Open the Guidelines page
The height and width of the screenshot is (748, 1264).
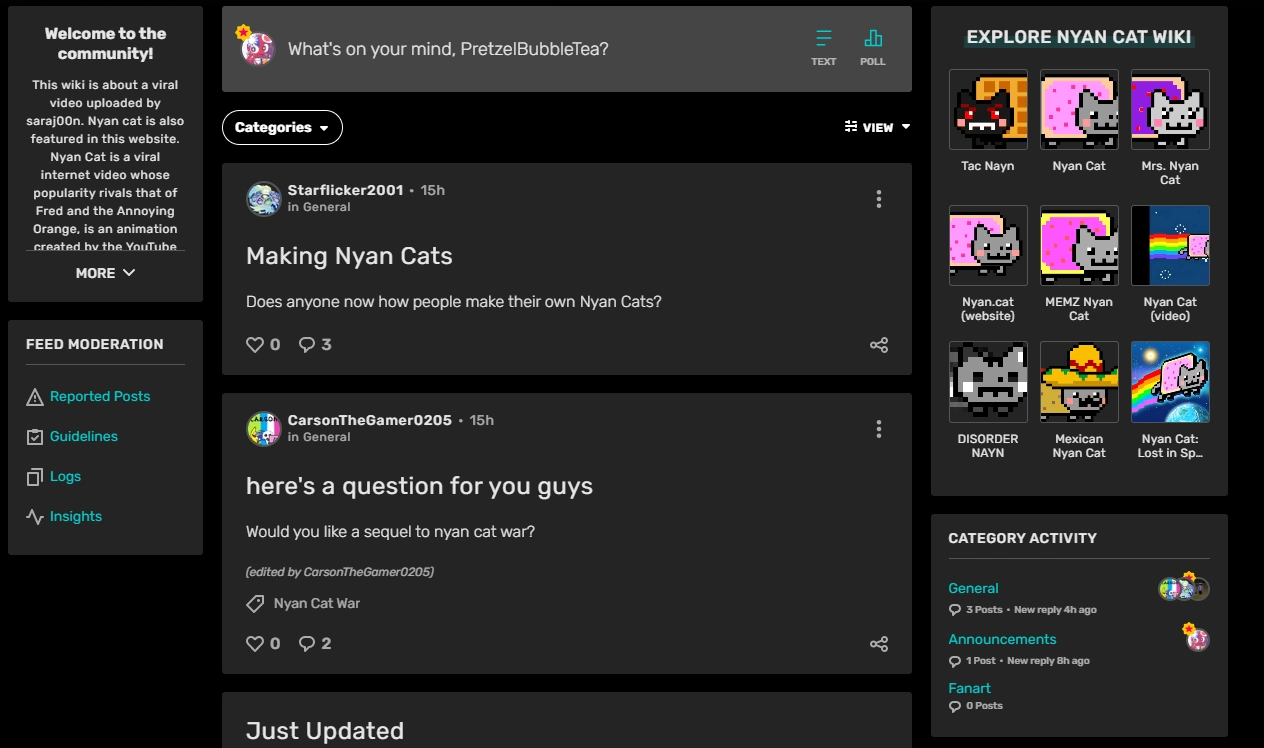(x=84, y=436)
